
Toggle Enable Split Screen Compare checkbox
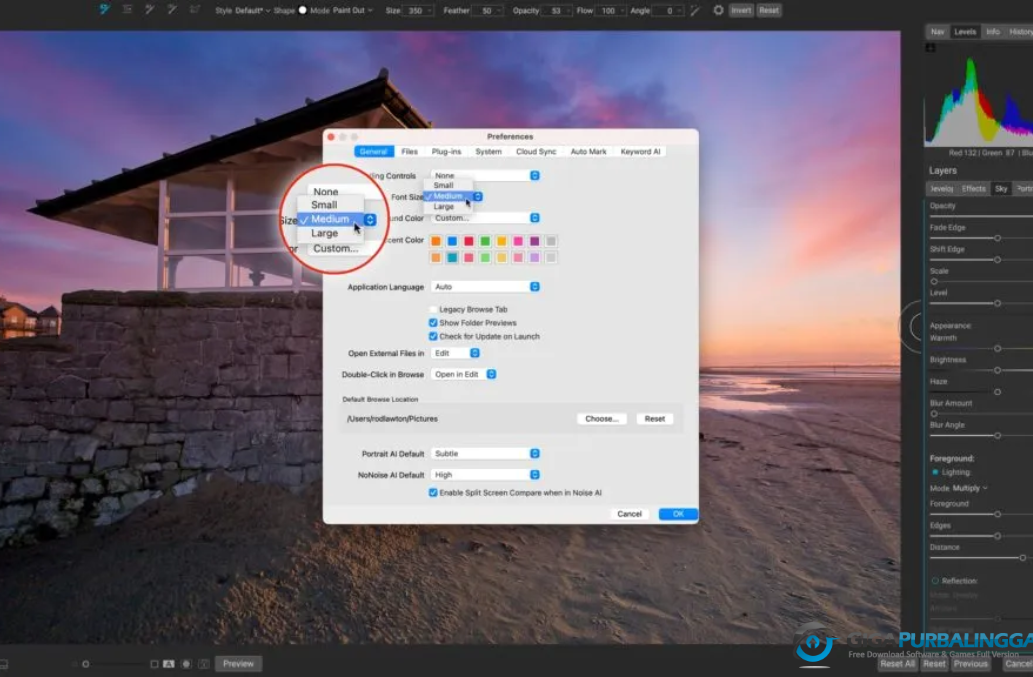coord(433,493)
